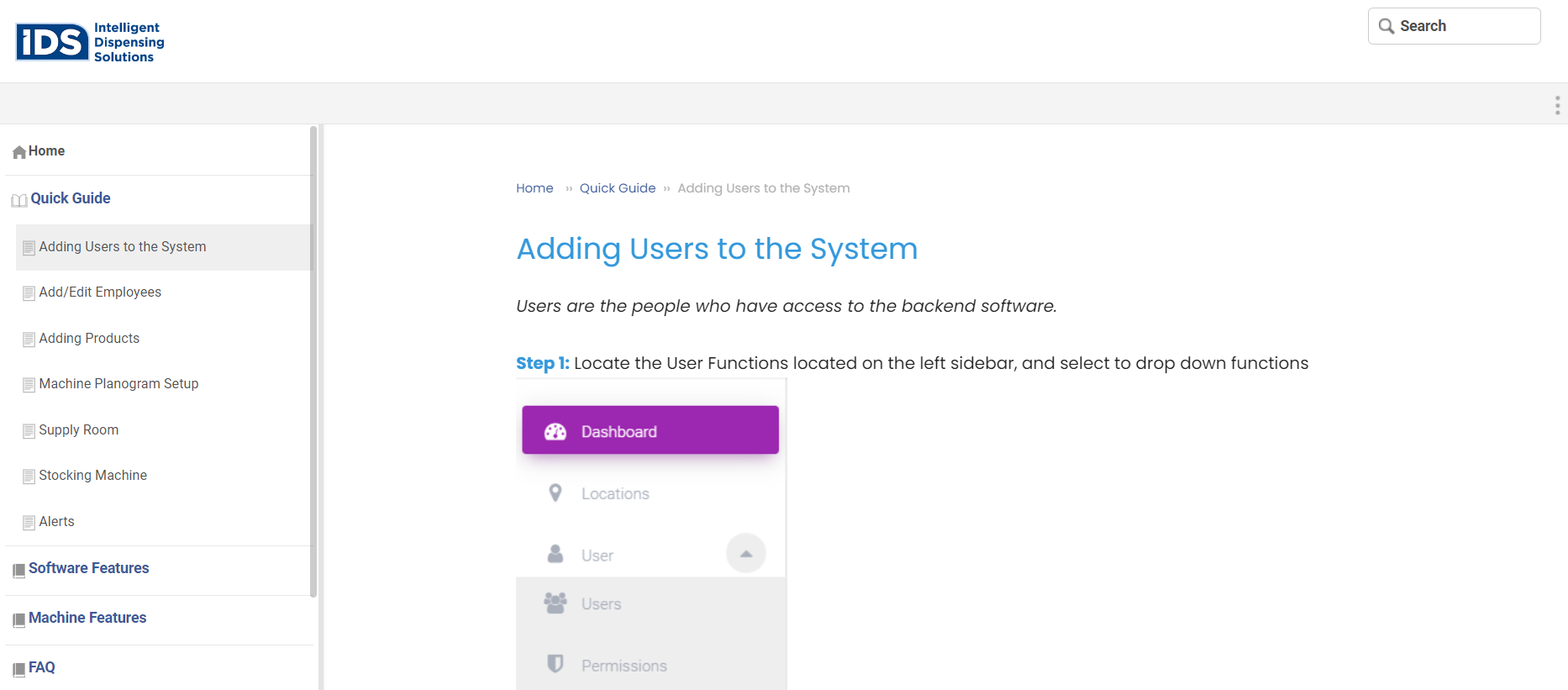
Task: Click the Quick Guide open book icon
Action: pyautogui.click(x=19, y=200)
